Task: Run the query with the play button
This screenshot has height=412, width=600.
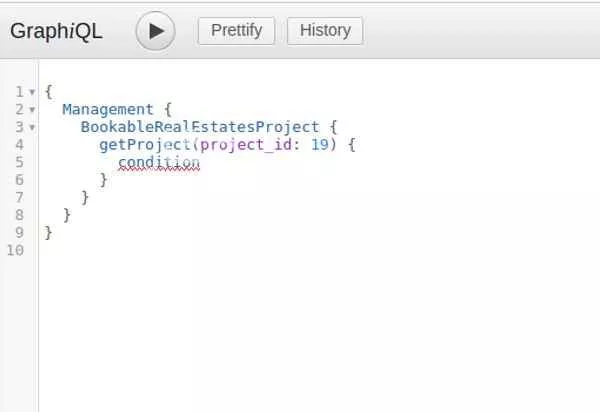Action: tap(155, 31)
